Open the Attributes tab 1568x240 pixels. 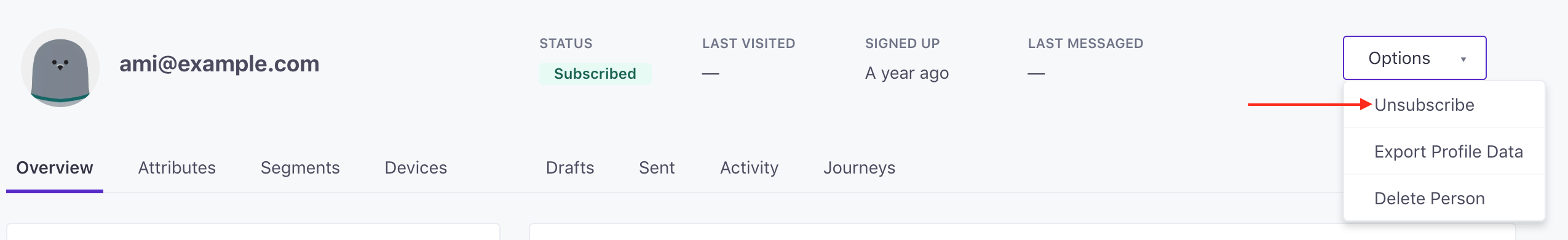coord(176,167)
